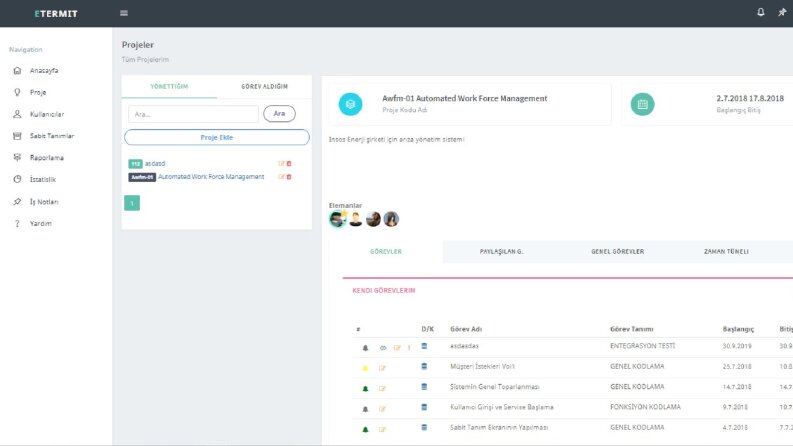Click the calendar date icon
793x446 pixels.
[642, 104]
